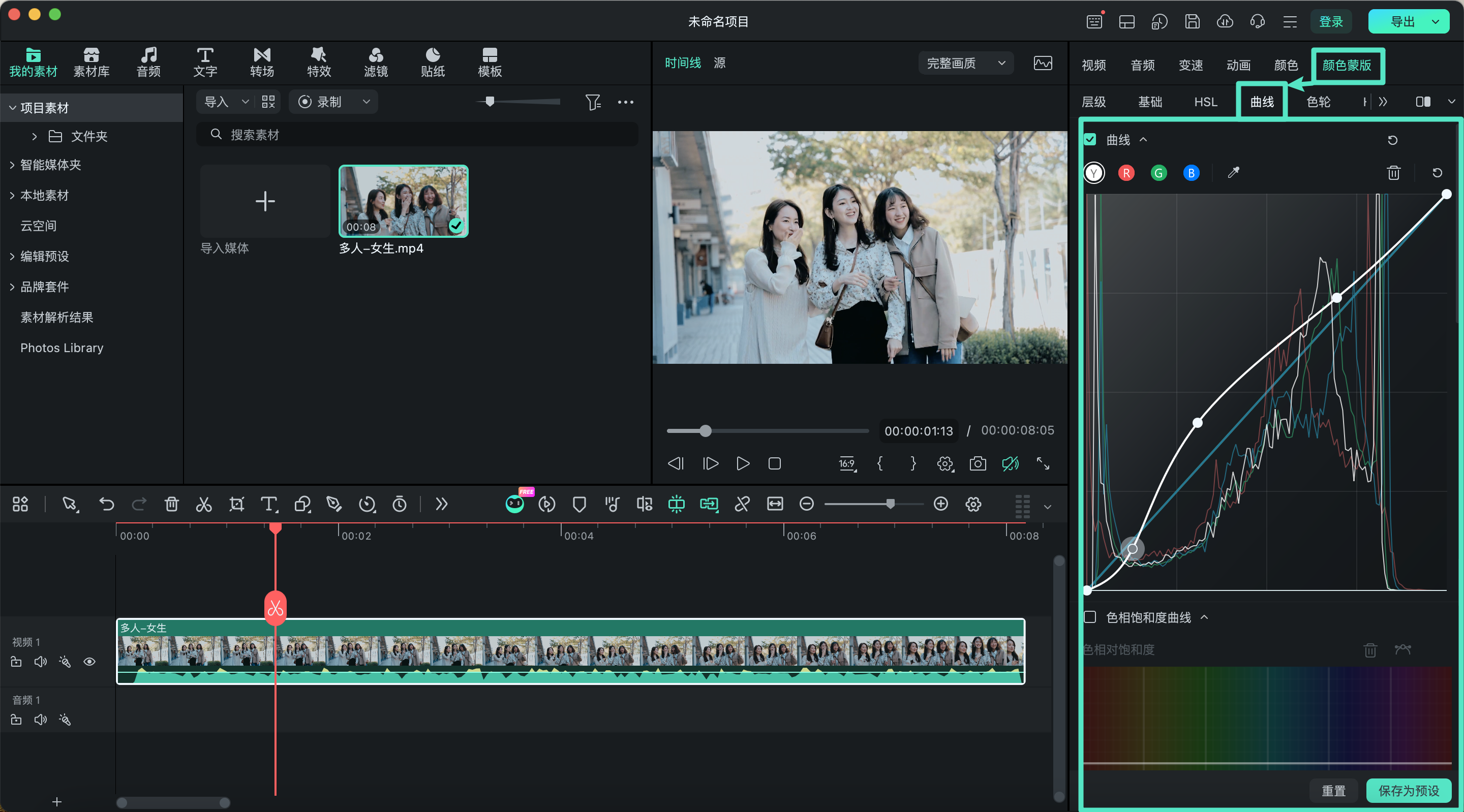This screenshot has height=812, width=1464.
Task: Open the Transitions (转场) panel
Action: [262, 62]
